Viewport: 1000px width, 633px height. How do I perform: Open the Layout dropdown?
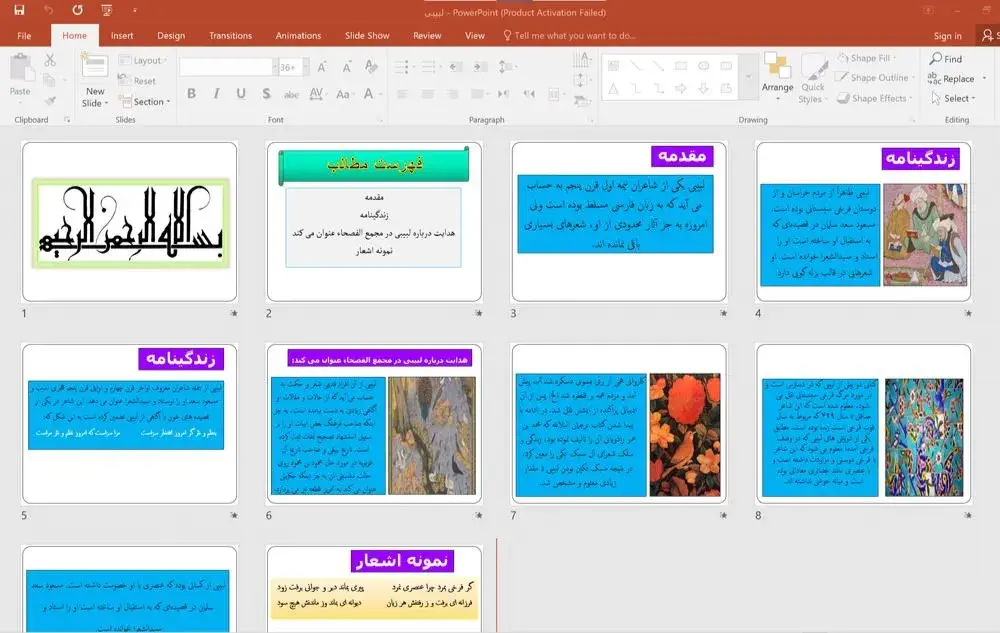point(143,60)
